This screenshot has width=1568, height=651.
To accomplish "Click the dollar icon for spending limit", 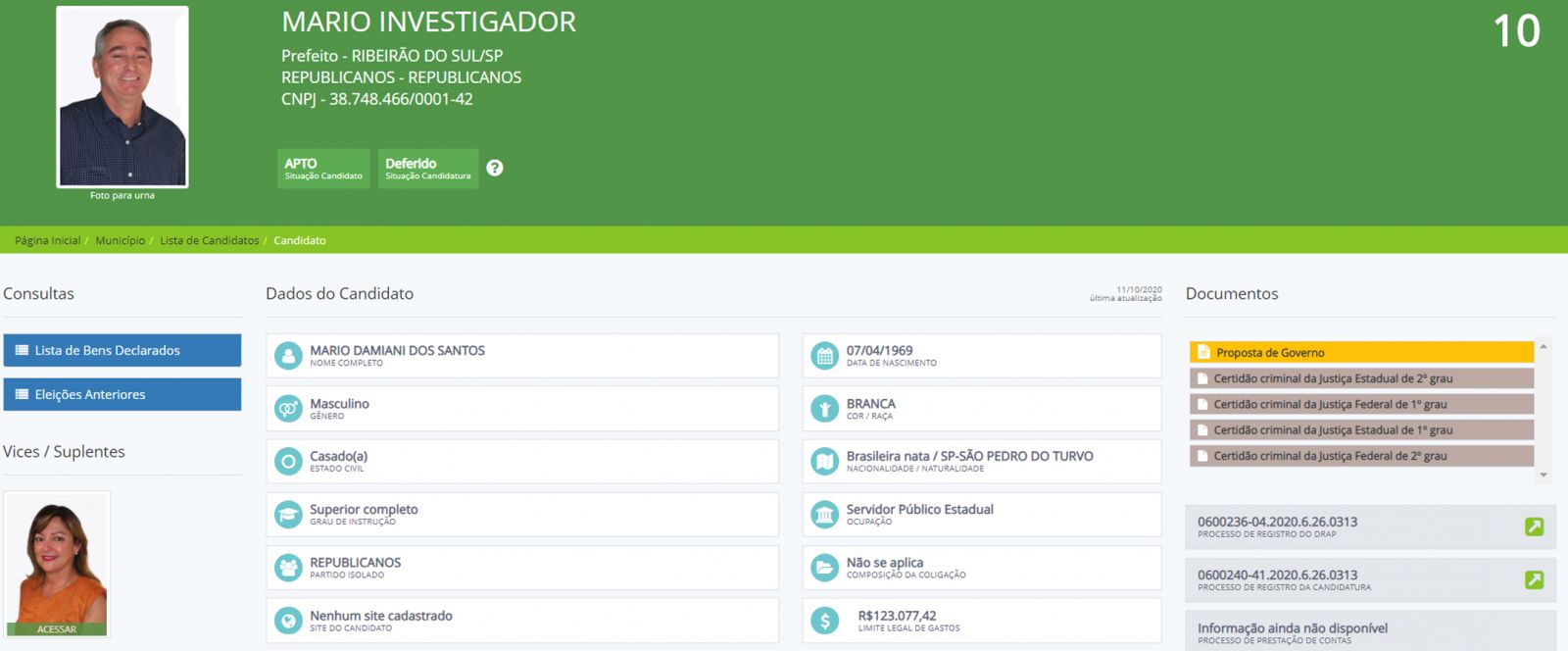I will pyautogui.click(x=825, y=621).
